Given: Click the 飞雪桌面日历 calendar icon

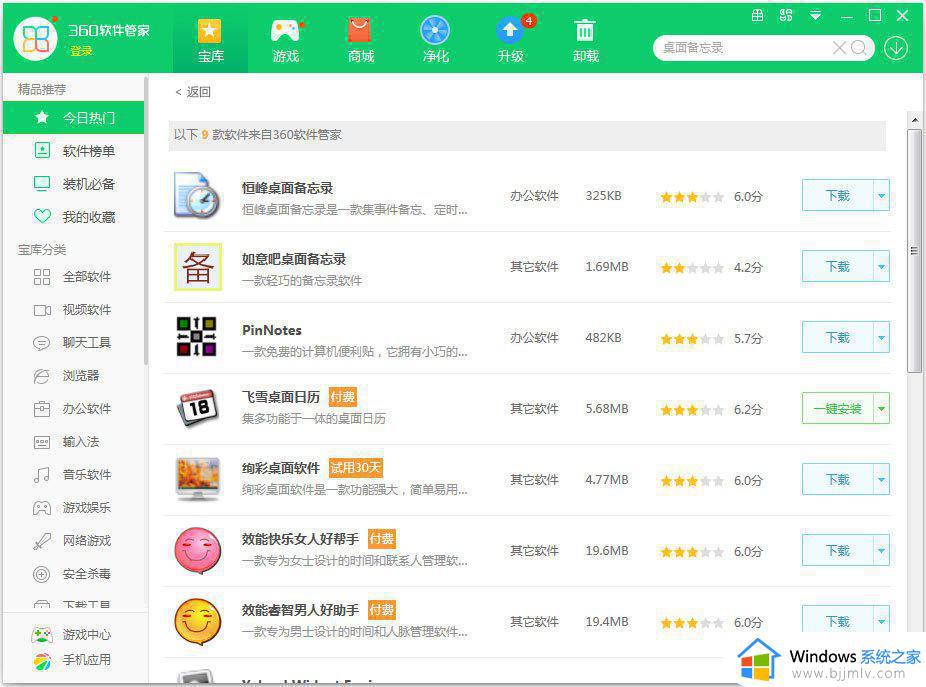Looking at the screenshot, I should coord(197,408).
